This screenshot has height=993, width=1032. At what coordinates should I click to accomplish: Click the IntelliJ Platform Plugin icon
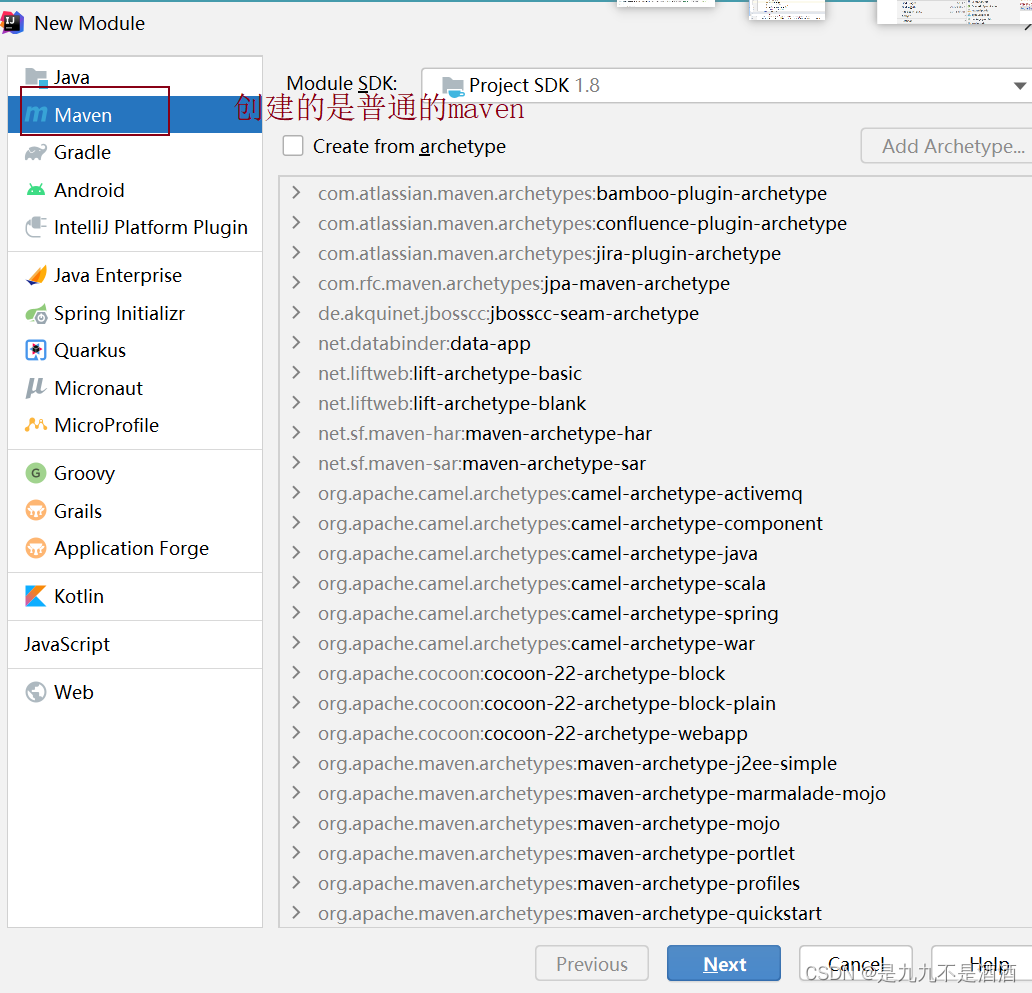tap(36, 227)
